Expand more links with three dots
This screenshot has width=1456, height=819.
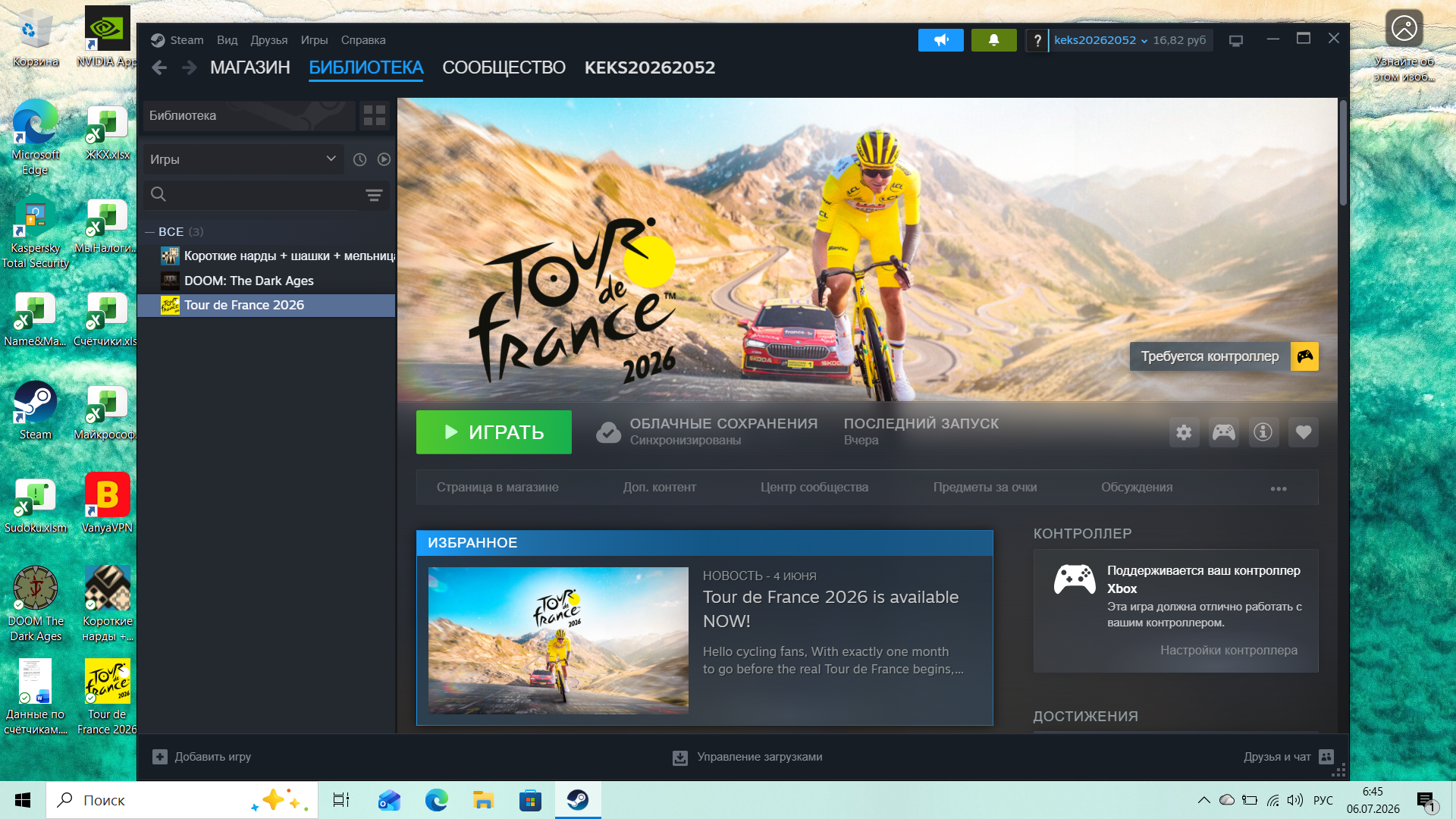click(x=1279, y=488)
